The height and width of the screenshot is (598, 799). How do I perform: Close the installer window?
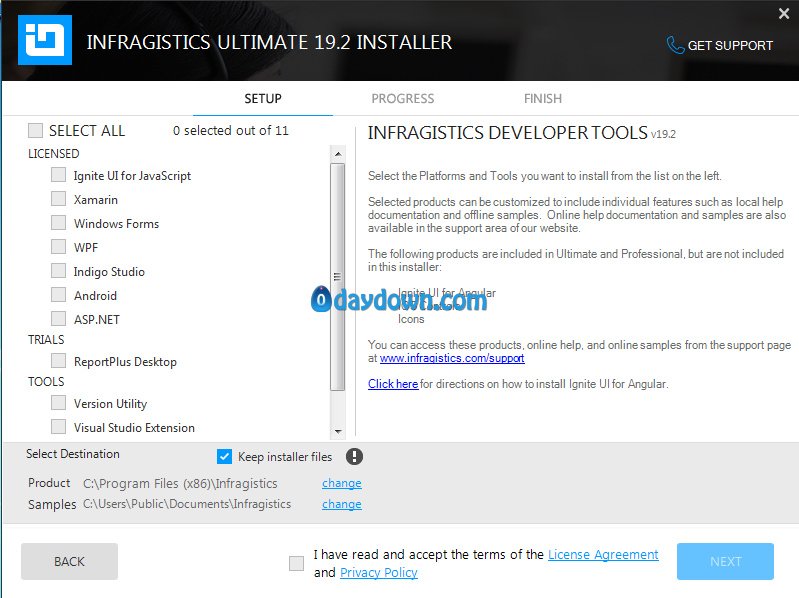[784, 14]
